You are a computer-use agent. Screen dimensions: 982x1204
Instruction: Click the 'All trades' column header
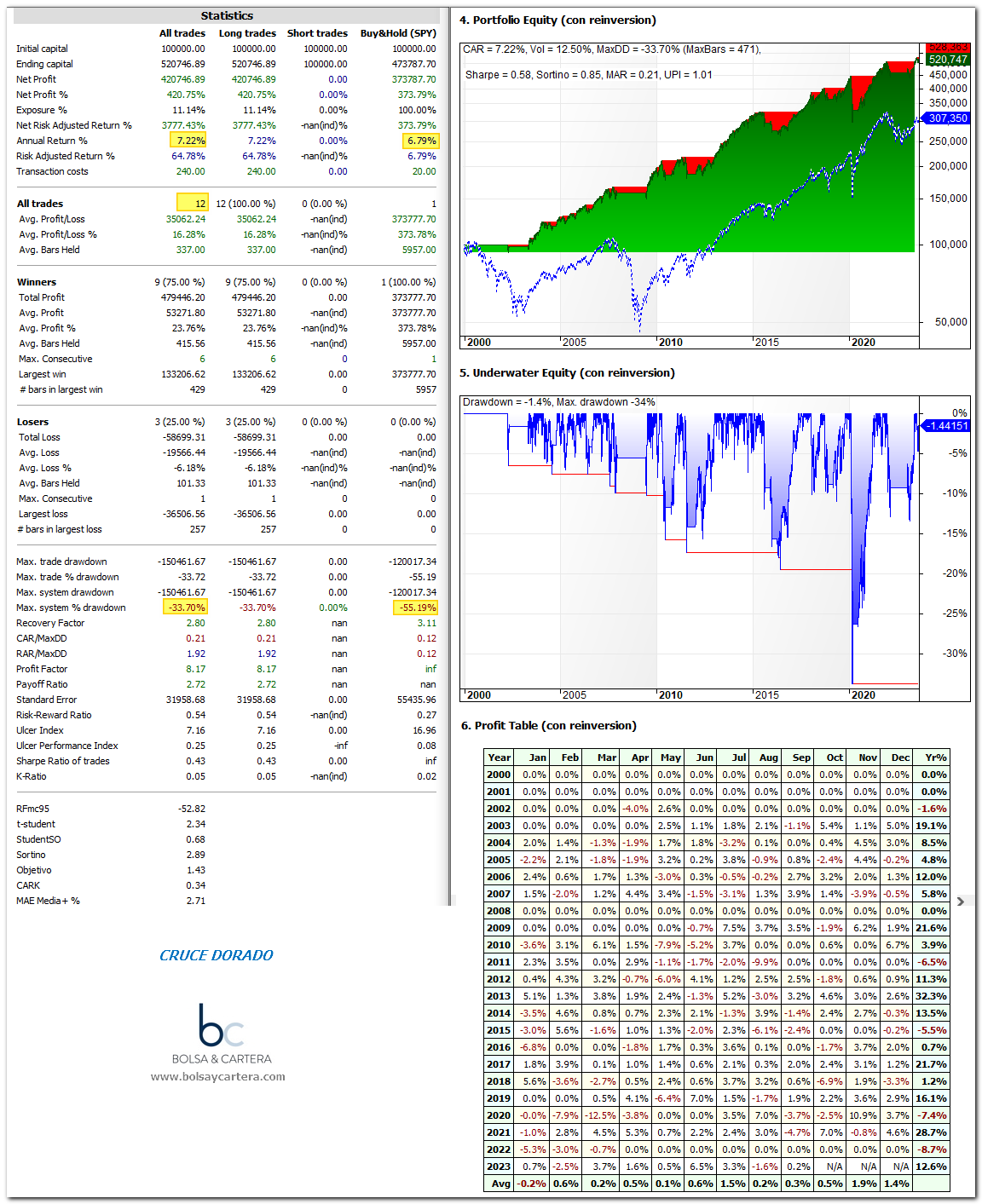click(x=182, y=33)
